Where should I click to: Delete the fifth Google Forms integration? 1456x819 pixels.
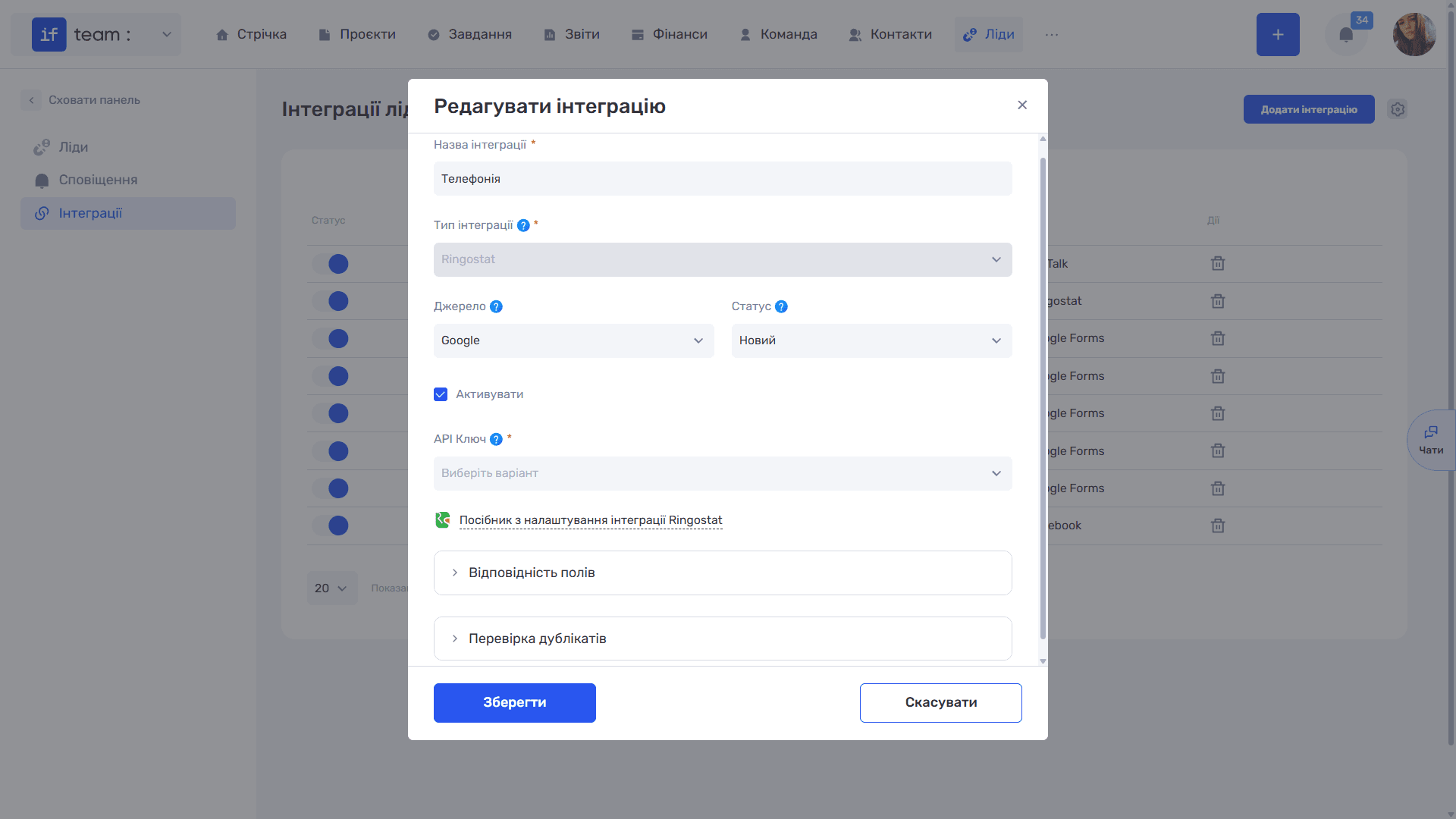click(1218, 488)
